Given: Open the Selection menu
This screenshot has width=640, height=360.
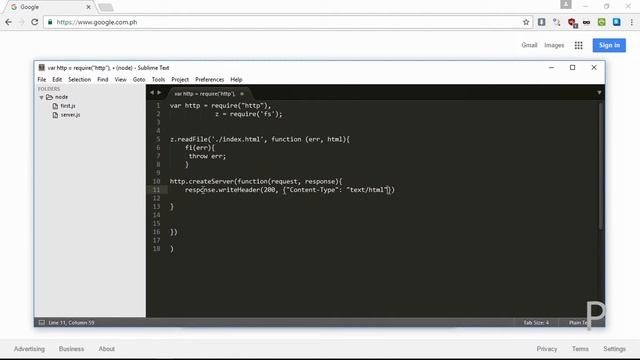Looking at the screenshot, I should 79,80.
